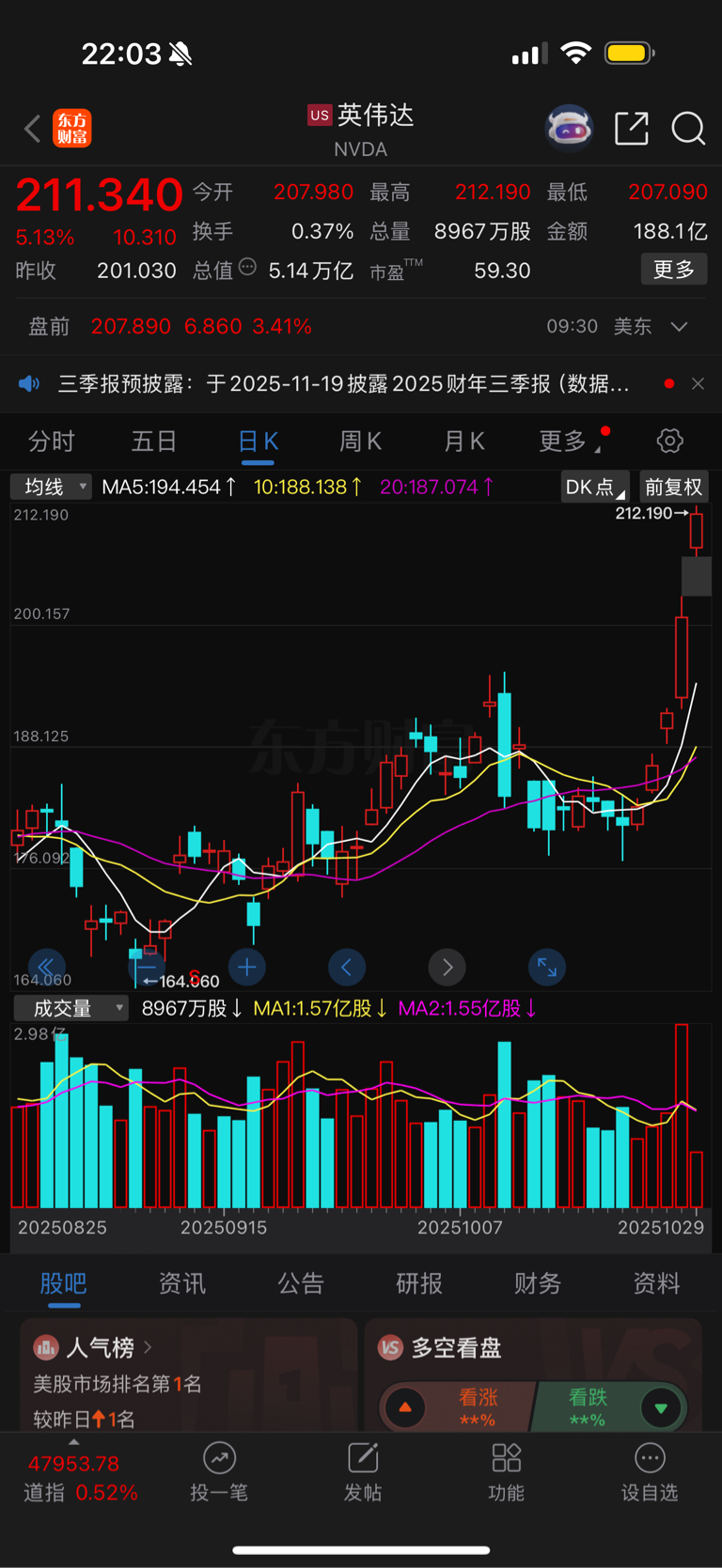Viewport: 722px width, 1568px height.
Task: Dismiss the 三季报预披露 notice banner
Action: pos(698,383)
